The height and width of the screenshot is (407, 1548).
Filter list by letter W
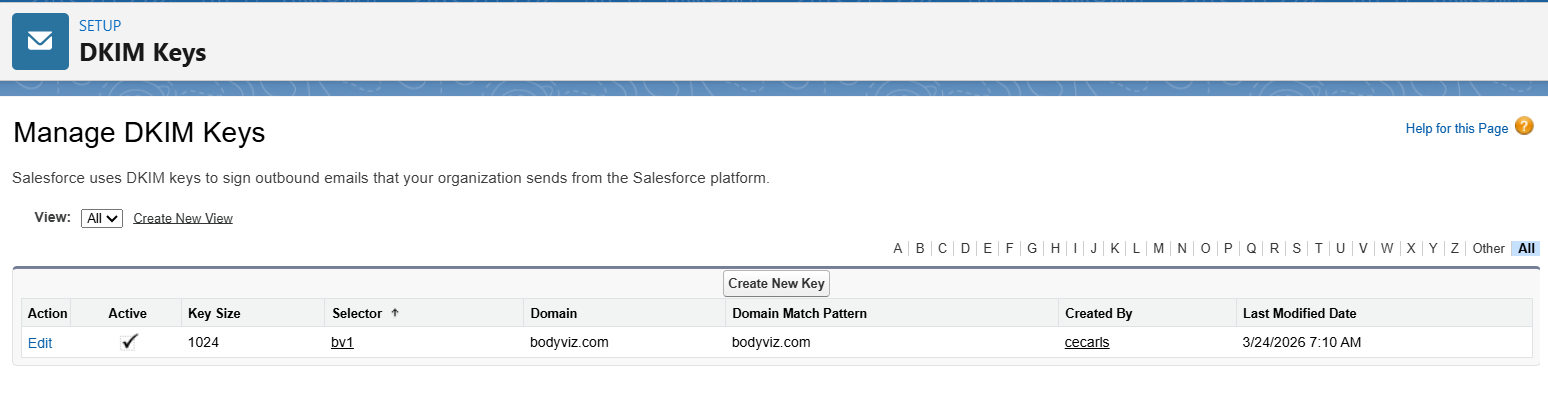[1386, 248]
